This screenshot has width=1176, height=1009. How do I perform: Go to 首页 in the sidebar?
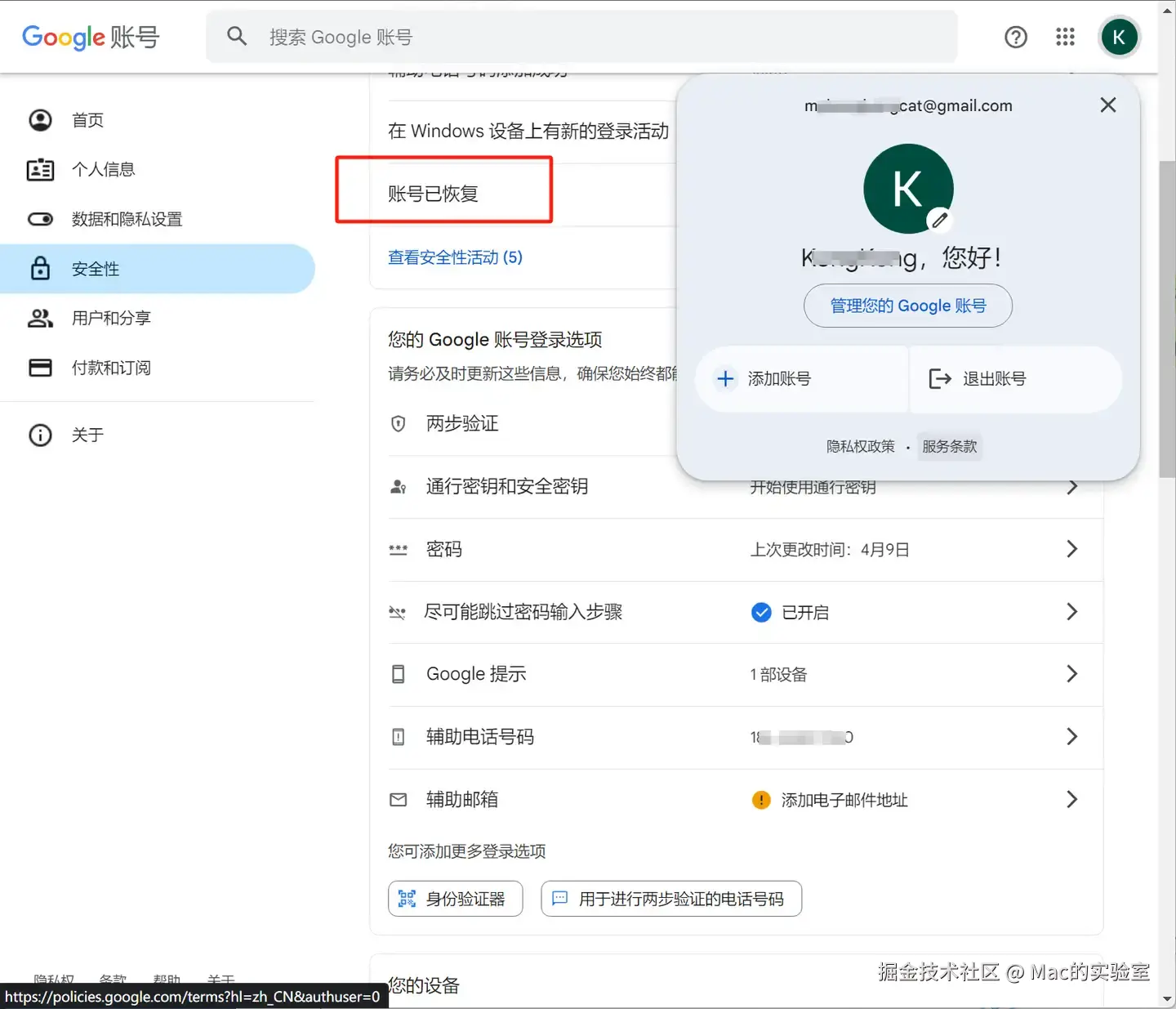(x=158, y=120)
